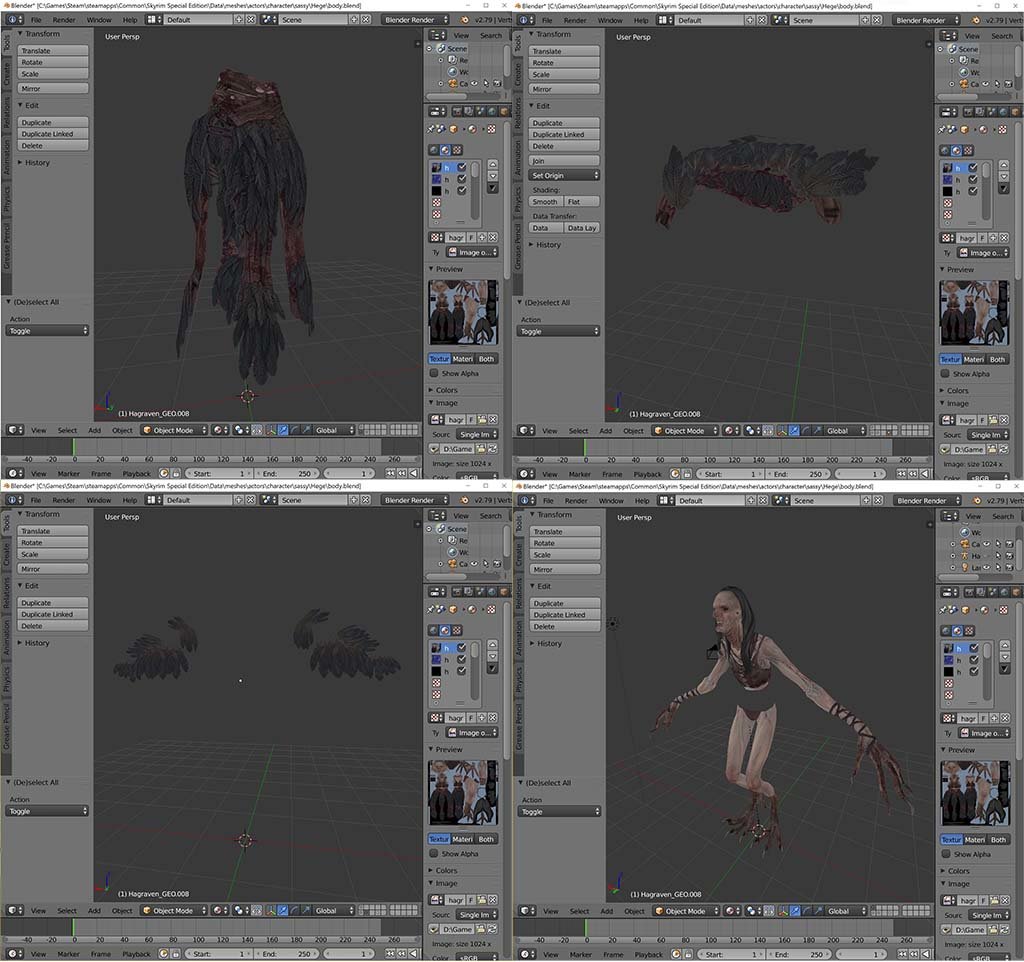This screenshot has width=1024, height=962.
Task: Open the Render properties tab icon in the feathered torso window
Action: [457, 112]
